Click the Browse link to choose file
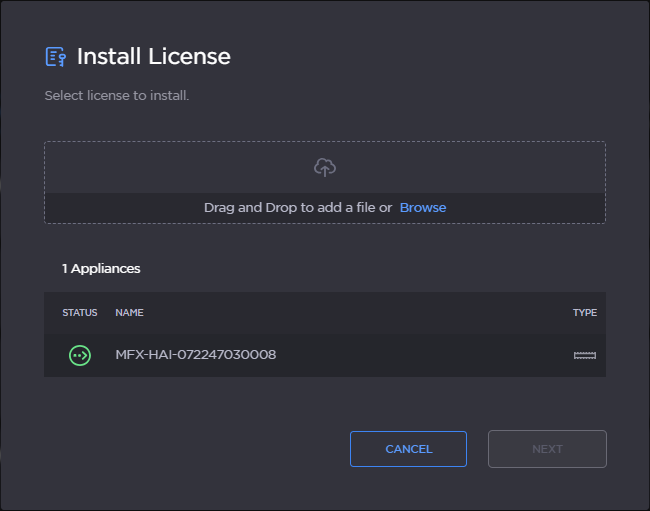650x511 pixels. pyautogui.click(x=422, y=208)
